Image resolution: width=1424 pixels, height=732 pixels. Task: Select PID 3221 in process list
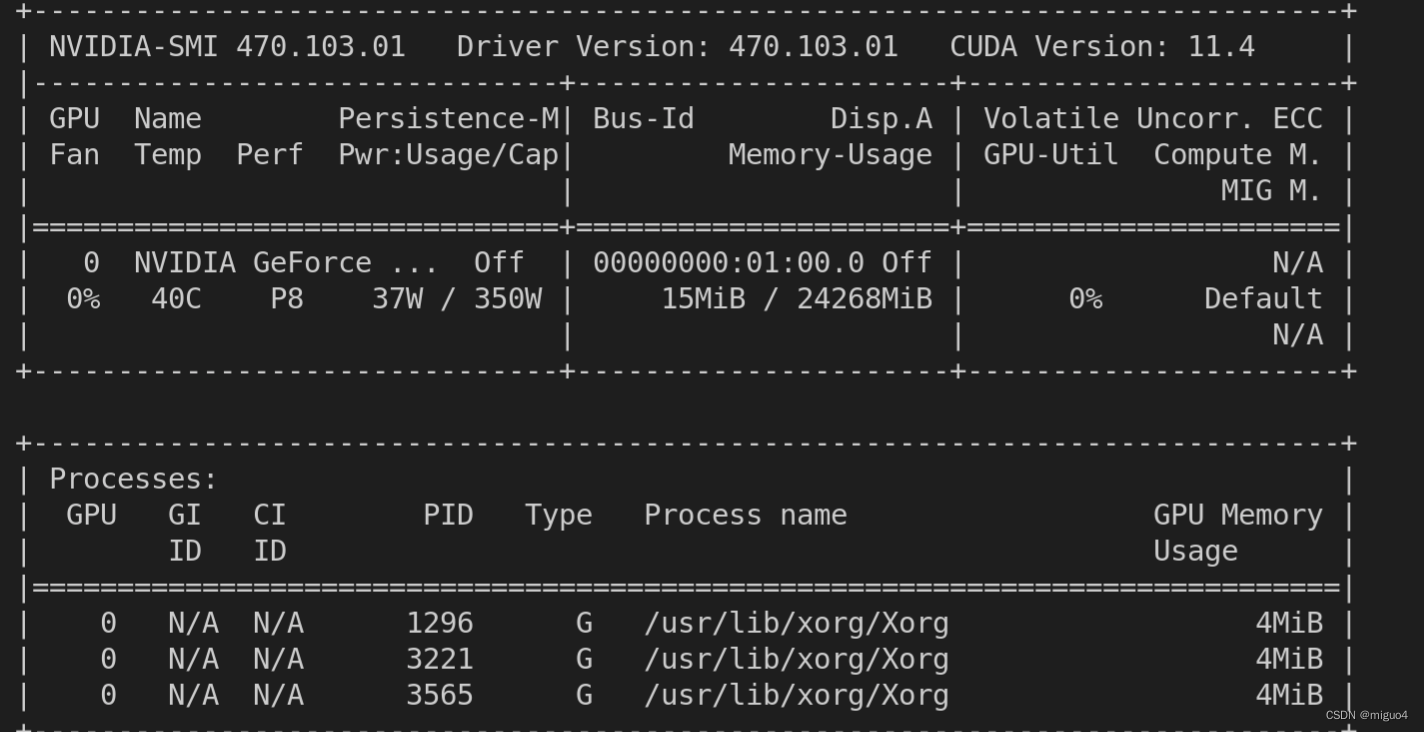tap(440, 659)
